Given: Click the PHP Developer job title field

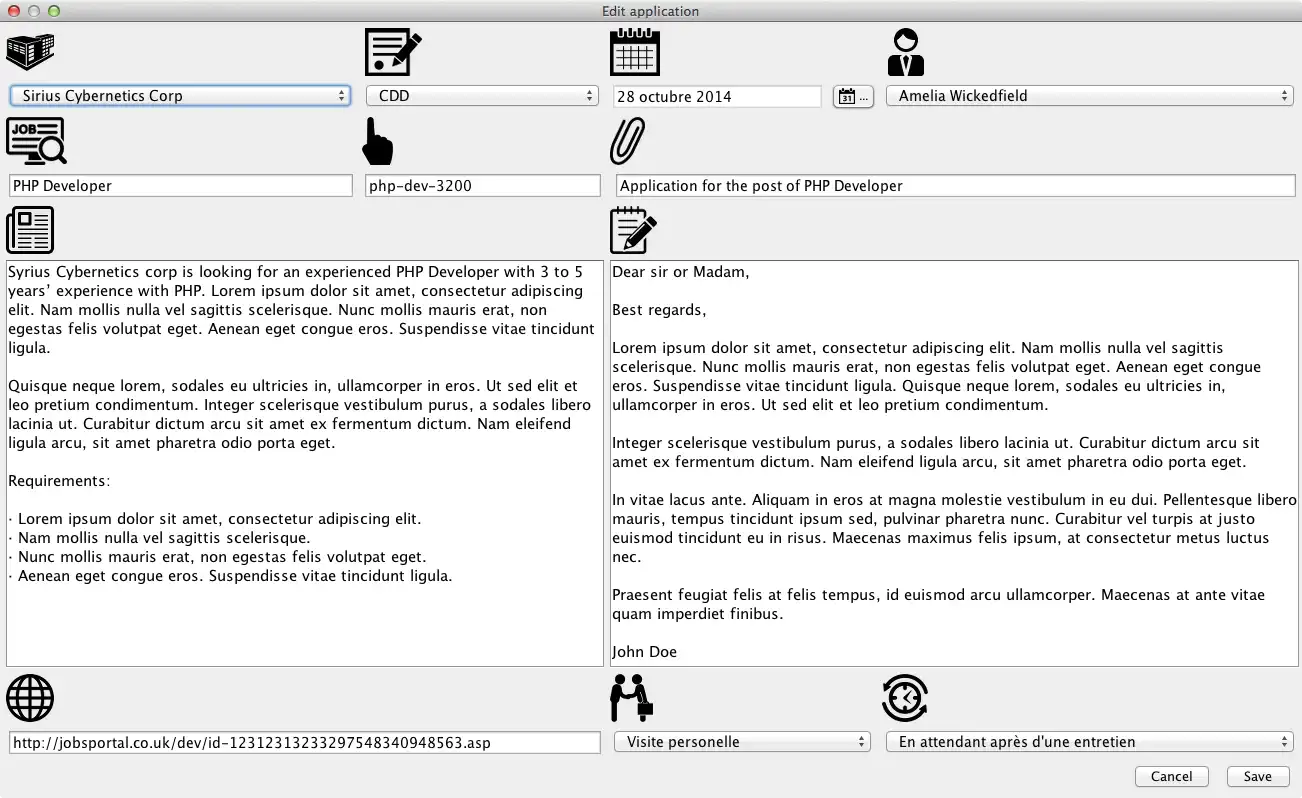Looking at the screenshot, I should [181, 186].
